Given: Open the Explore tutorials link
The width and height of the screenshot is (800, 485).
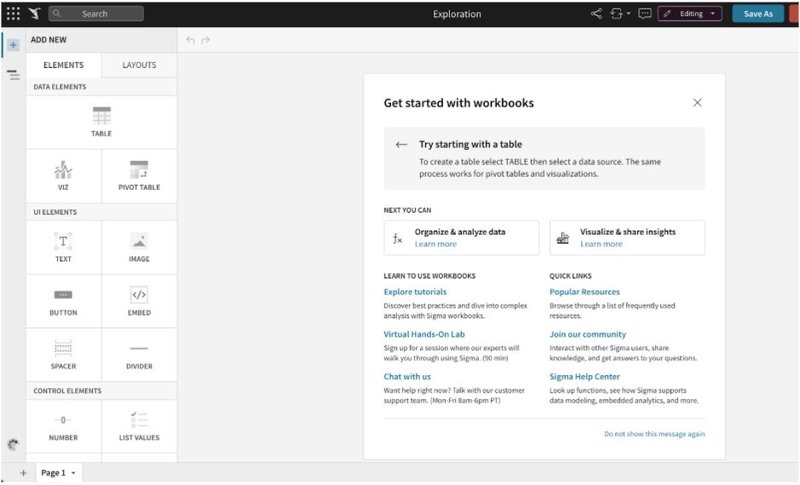Looking at the screenshot, I should pyautogui.click(x=415, y=292).
